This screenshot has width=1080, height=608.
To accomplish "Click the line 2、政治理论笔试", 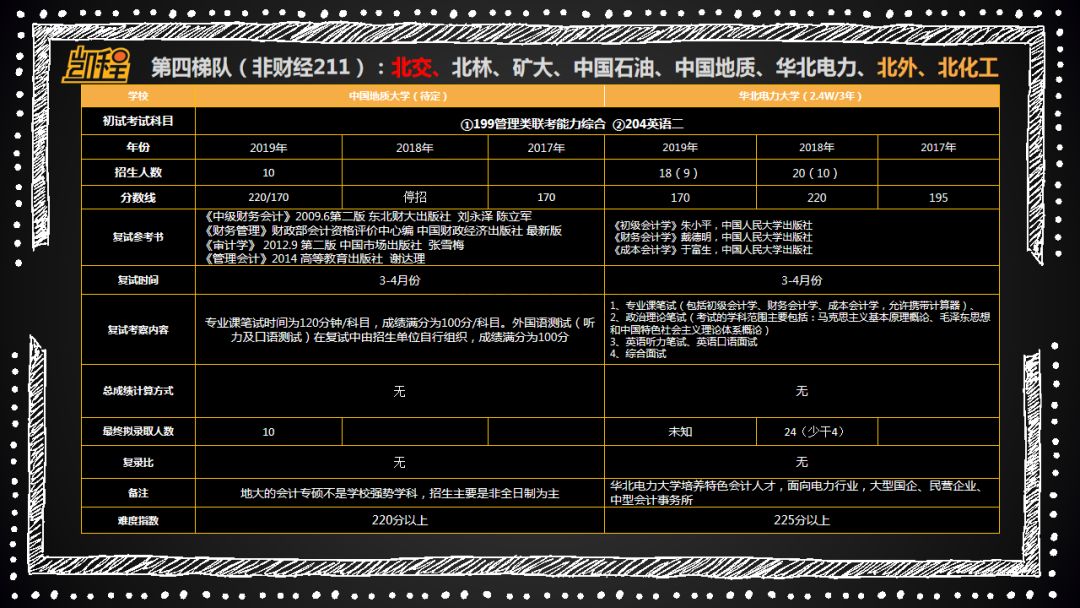I will click(x=800, y=323).
